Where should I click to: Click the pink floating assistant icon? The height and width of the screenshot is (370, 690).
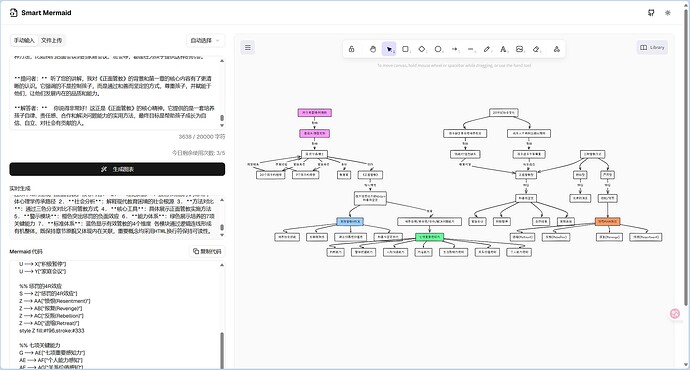pos(675,314)
